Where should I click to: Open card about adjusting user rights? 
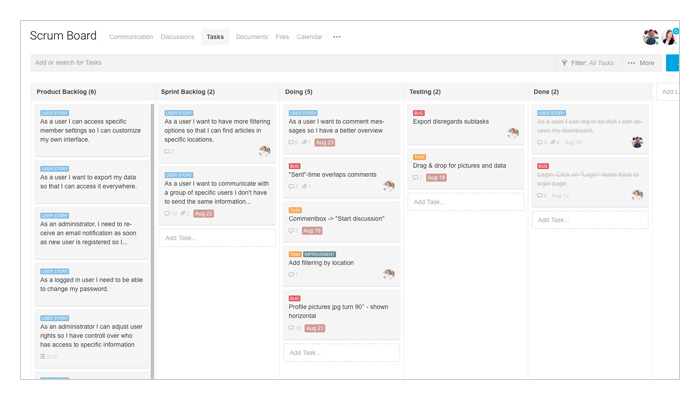[x=92, y=339]
